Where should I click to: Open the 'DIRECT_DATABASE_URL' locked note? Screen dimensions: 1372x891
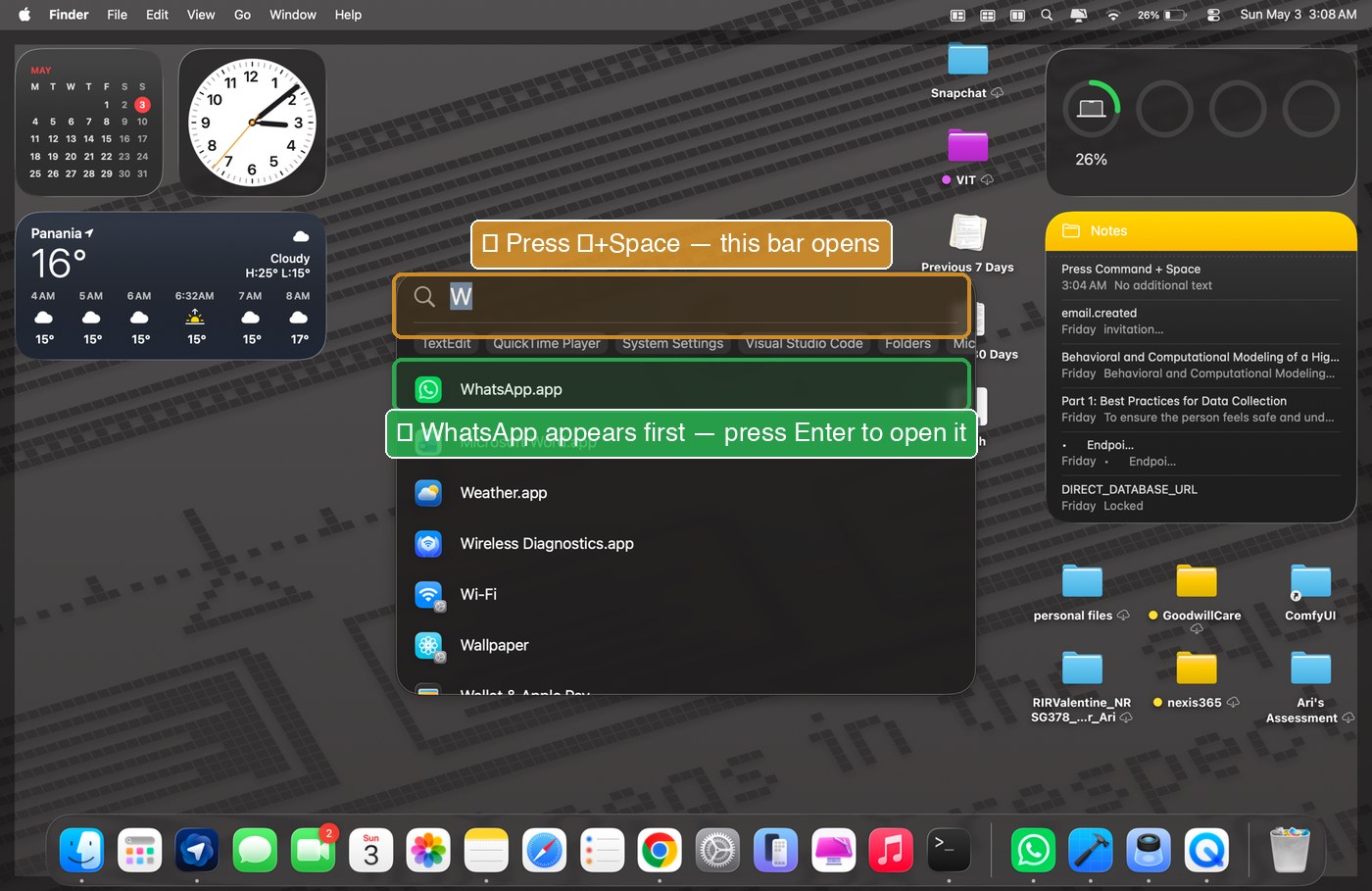(1200, 498)
